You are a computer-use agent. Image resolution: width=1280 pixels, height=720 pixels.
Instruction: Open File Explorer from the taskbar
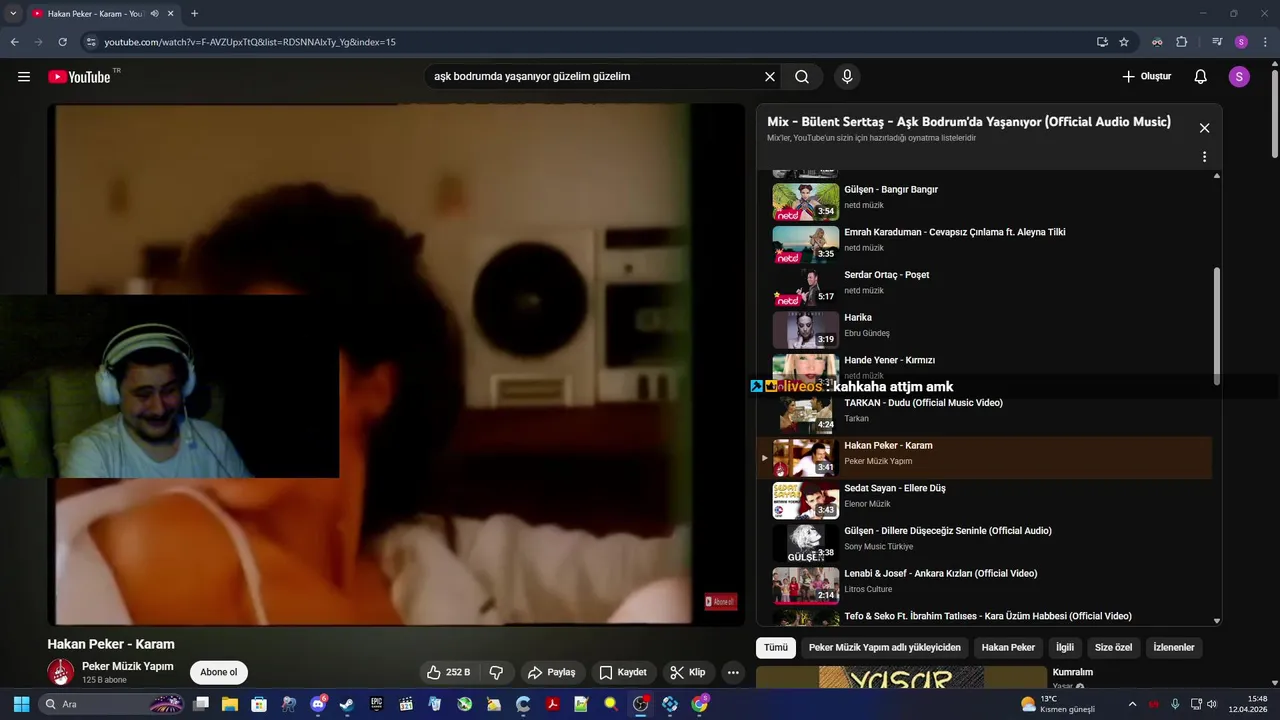pos(229,704)
